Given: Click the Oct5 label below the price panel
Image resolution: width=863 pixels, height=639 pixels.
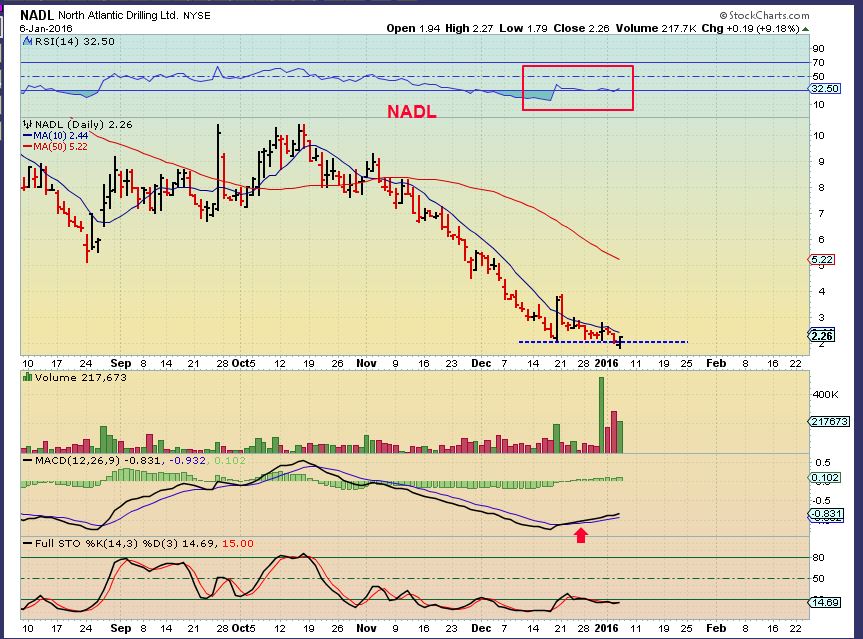Looking at the screenshot, I should coord(243,363).
